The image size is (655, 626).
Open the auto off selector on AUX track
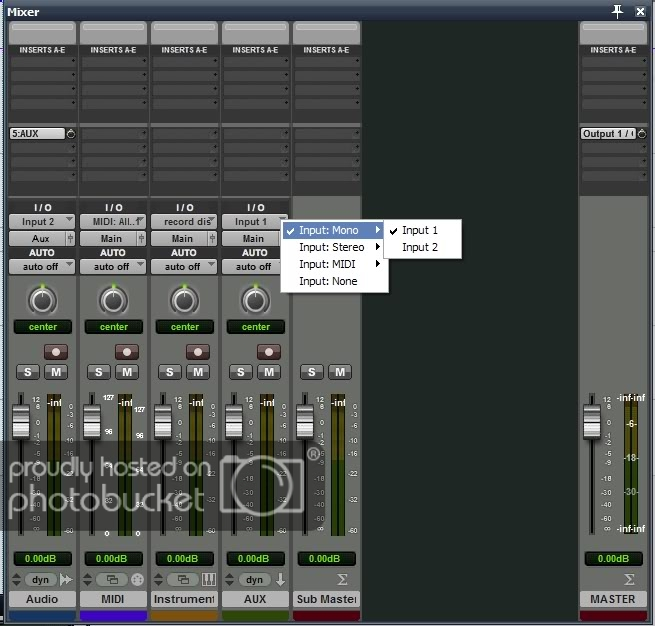[x=255, y=266]
